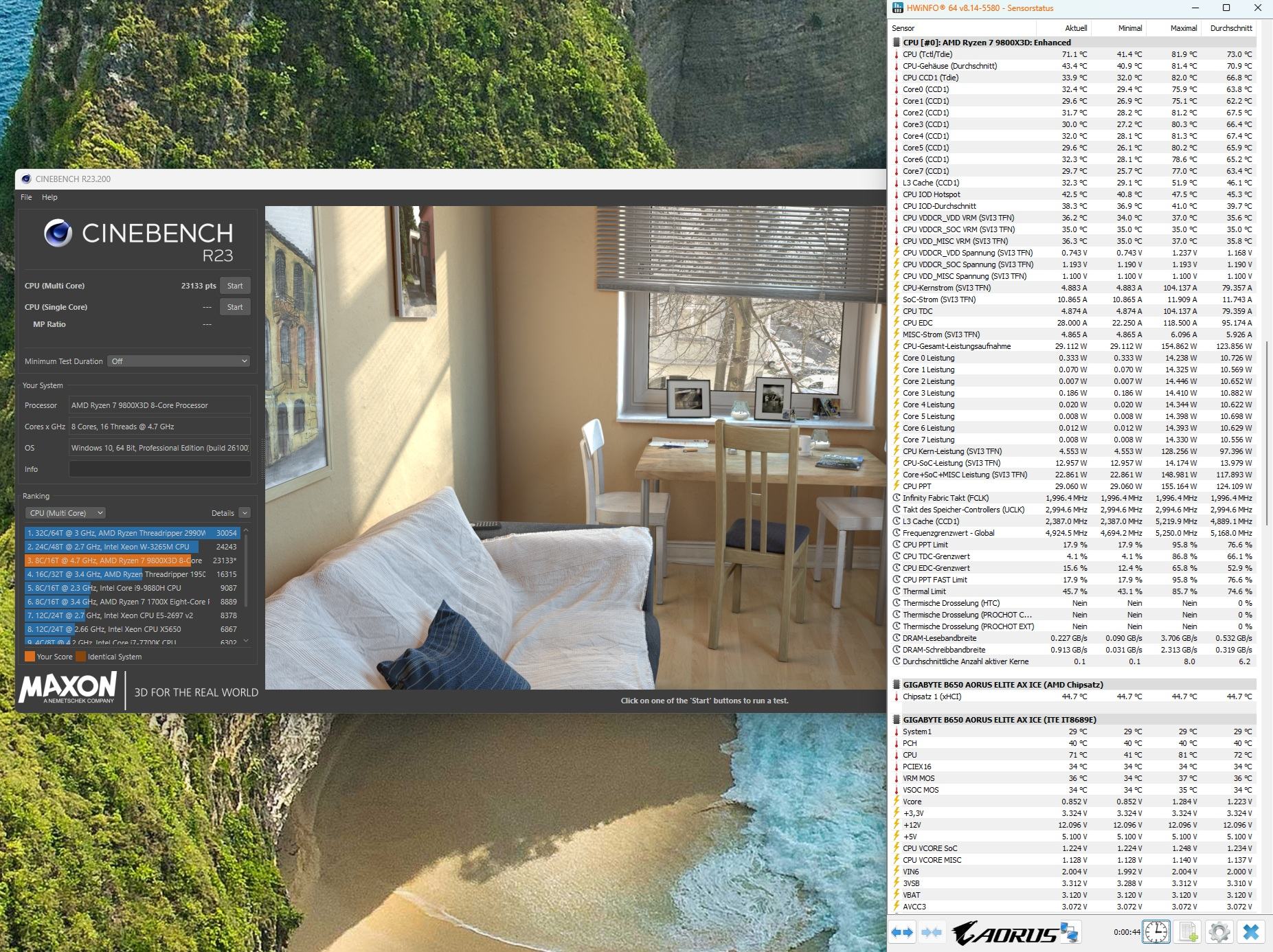Screen dimensions: 1273x952
Task: Open the CPU (Multi Core) ranking dropdown
Action: point(66,513)
